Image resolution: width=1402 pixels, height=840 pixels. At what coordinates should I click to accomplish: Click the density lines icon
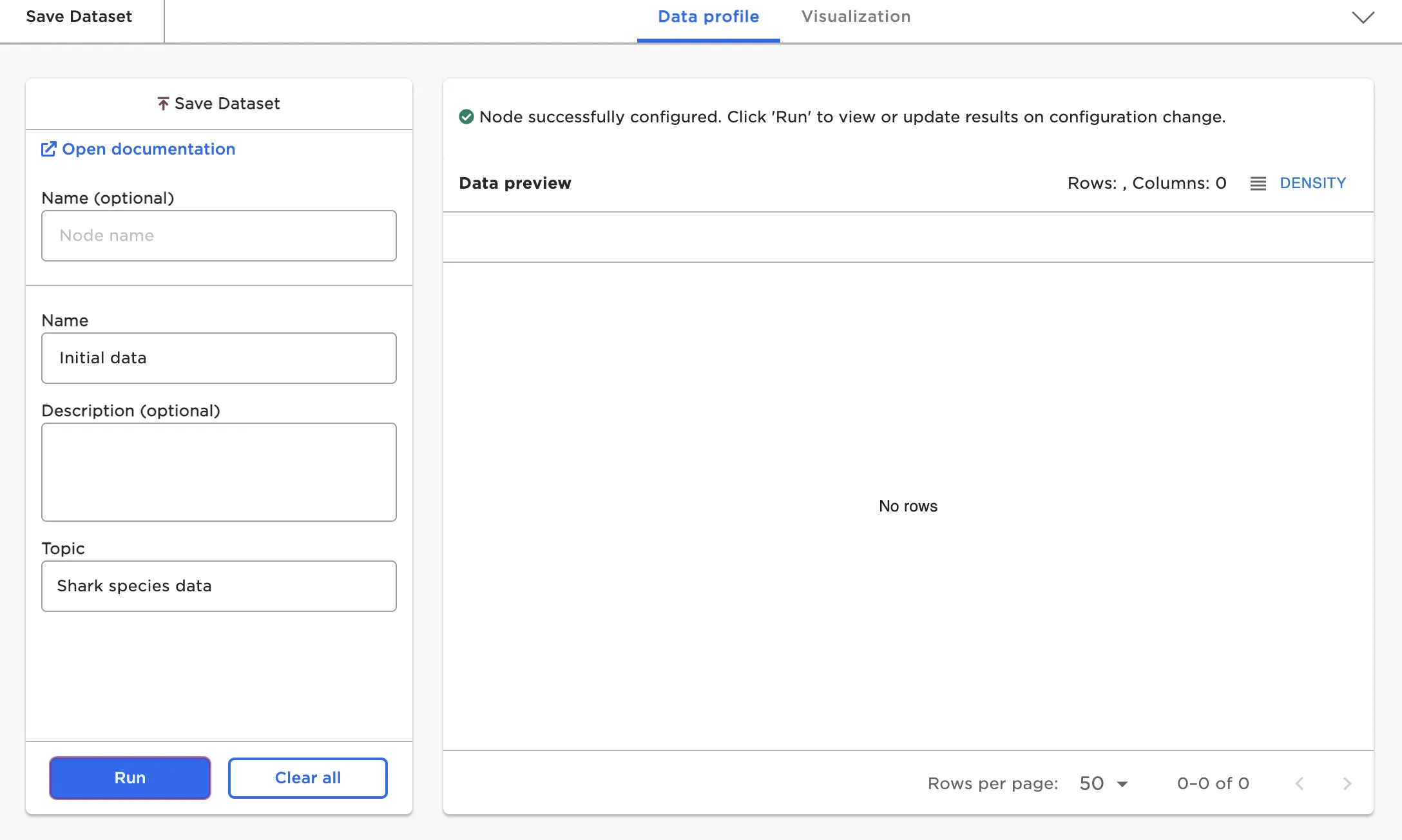coord(1258,184)
